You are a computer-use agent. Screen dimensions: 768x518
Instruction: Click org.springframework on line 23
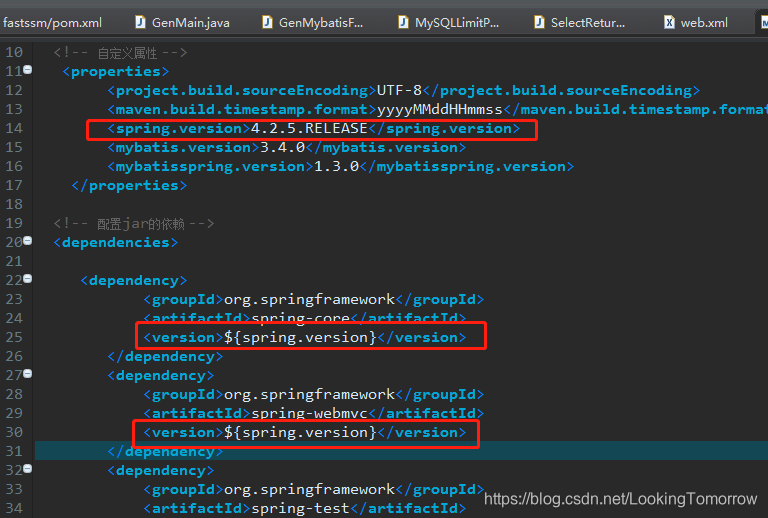point(309,299)
